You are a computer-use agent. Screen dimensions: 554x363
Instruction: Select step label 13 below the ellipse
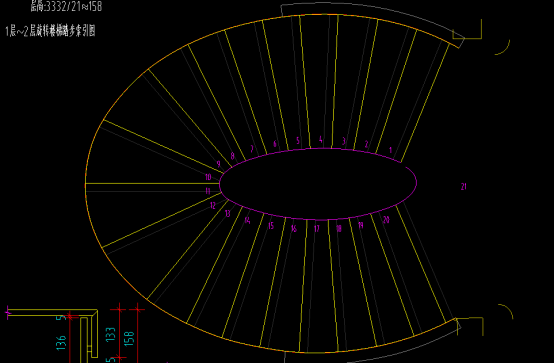coord(228,213)
